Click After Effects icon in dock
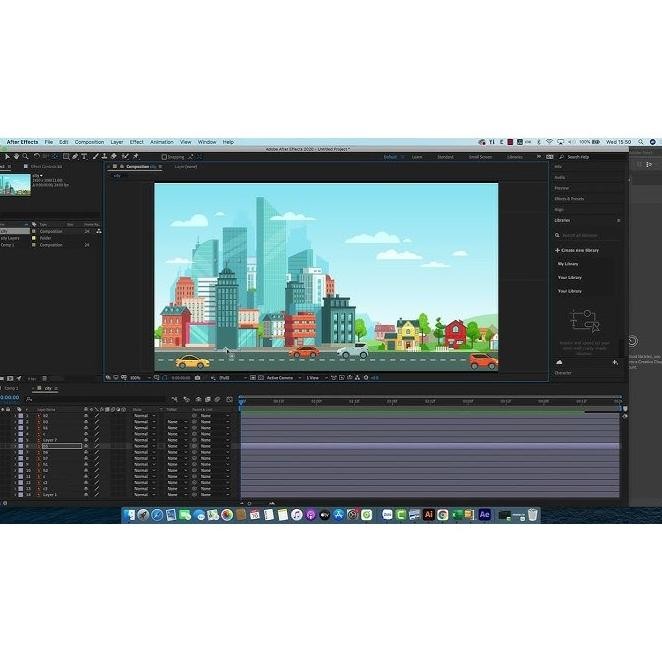Screen dimensions: 662x662 click(484, 514)
